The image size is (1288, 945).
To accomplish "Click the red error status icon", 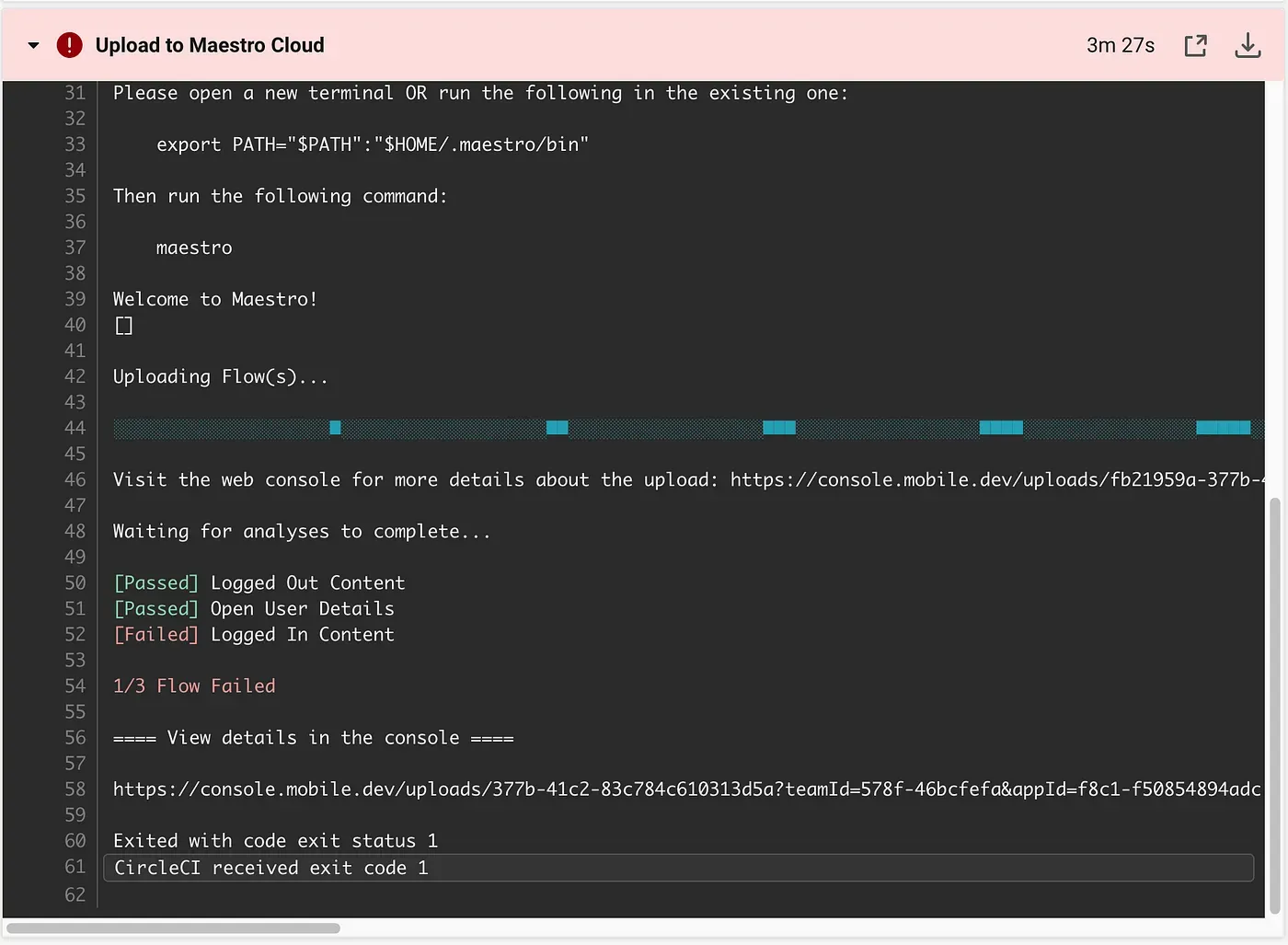I will coord(69,45).
